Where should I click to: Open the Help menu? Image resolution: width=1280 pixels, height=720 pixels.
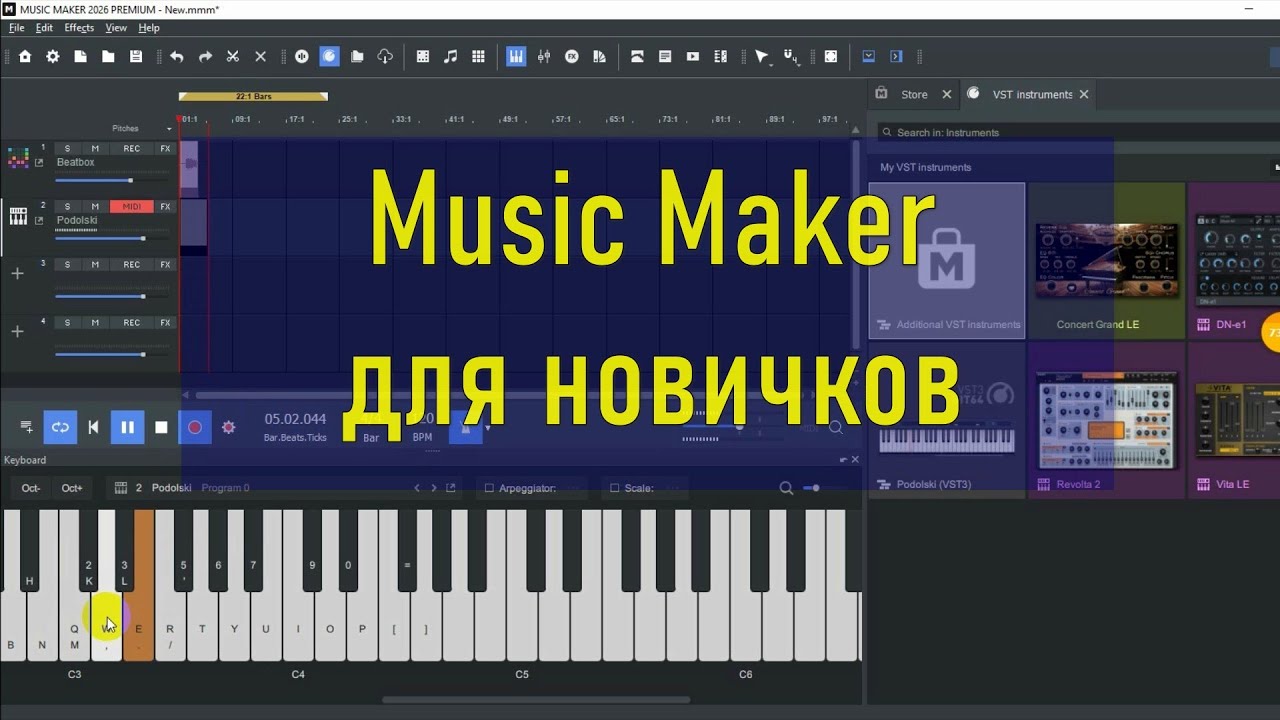(149, 28)
